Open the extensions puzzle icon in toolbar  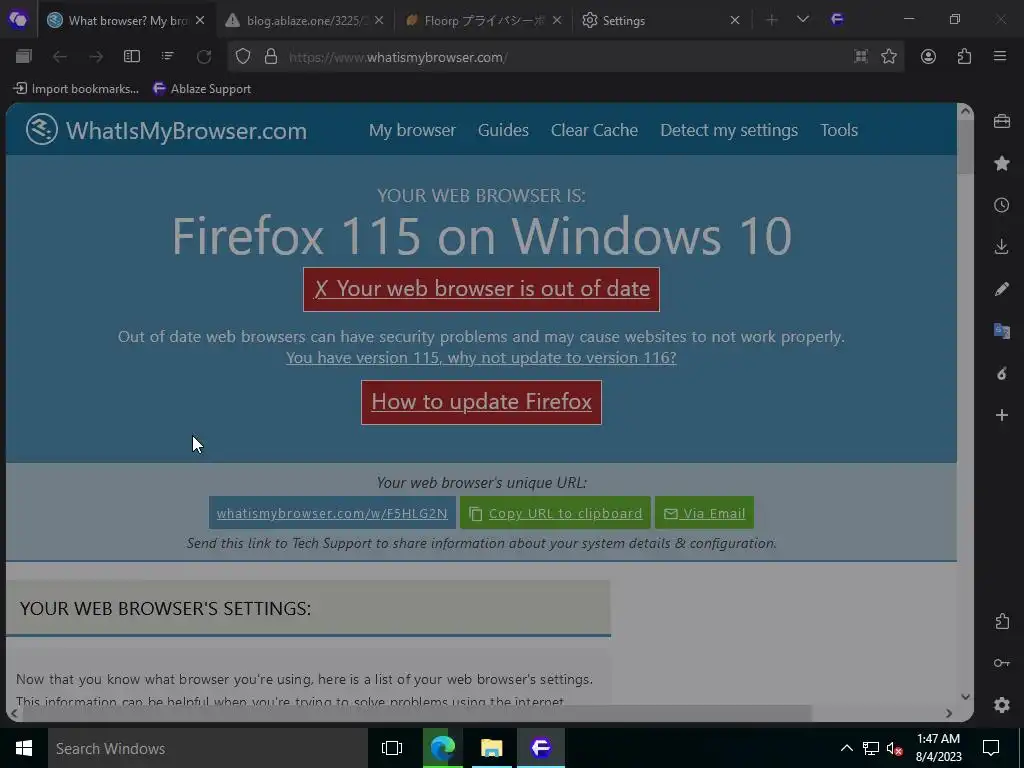pos(964,56)
